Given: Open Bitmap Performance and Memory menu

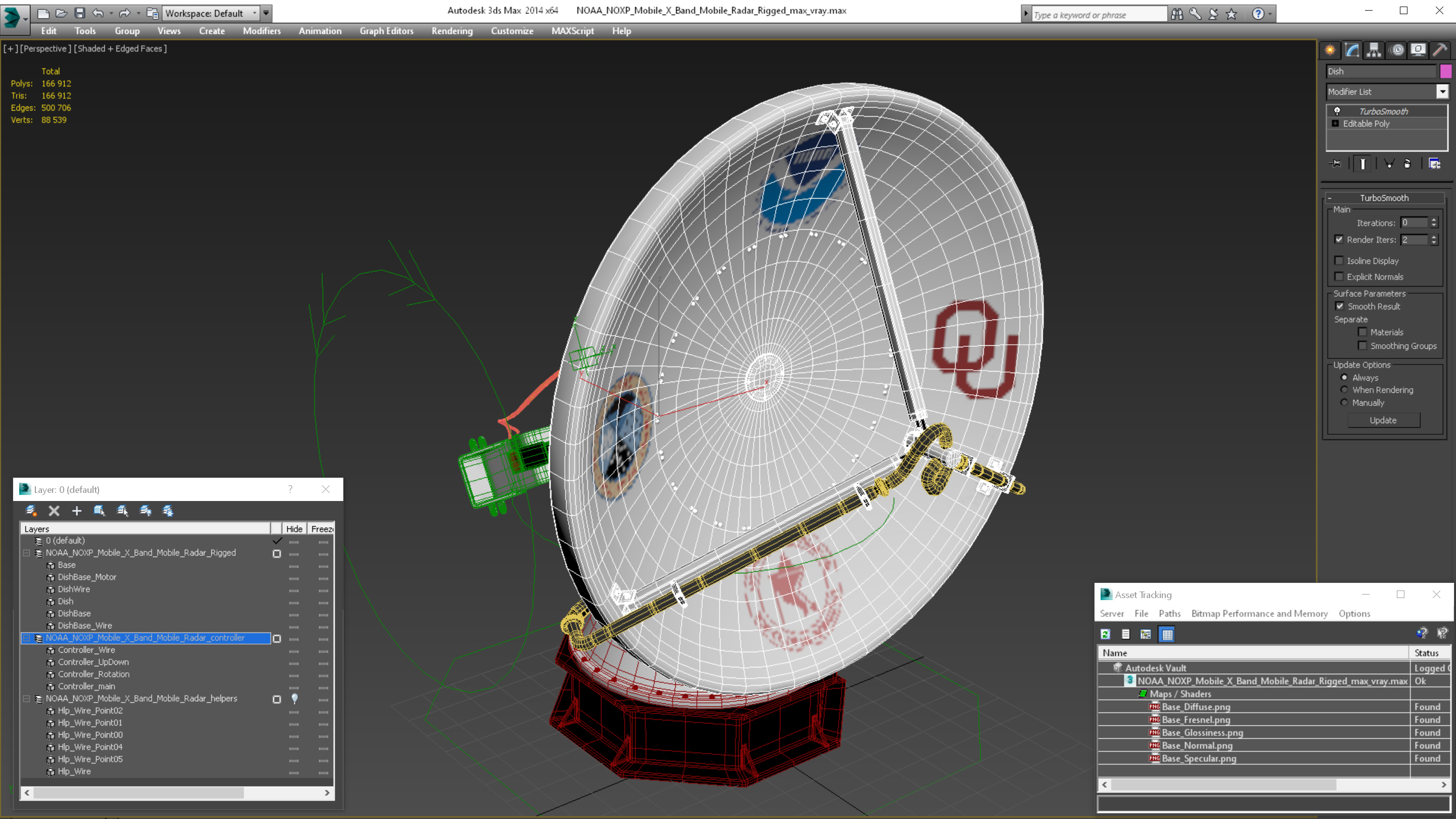Looking at the screenshot, I should pos(1259,613).
